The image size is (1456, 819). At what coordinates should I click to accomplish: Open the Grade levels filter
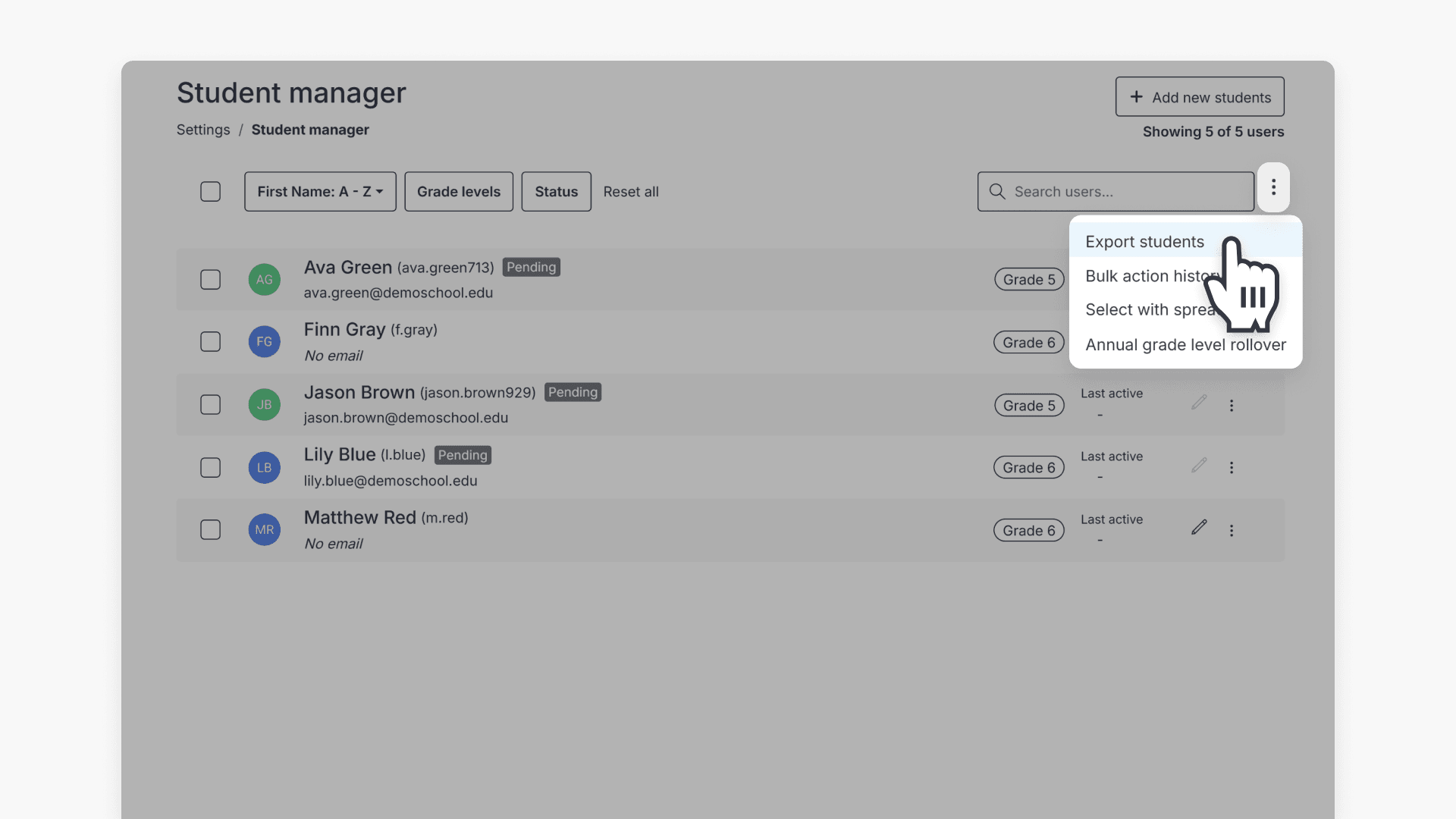[458, 191]
